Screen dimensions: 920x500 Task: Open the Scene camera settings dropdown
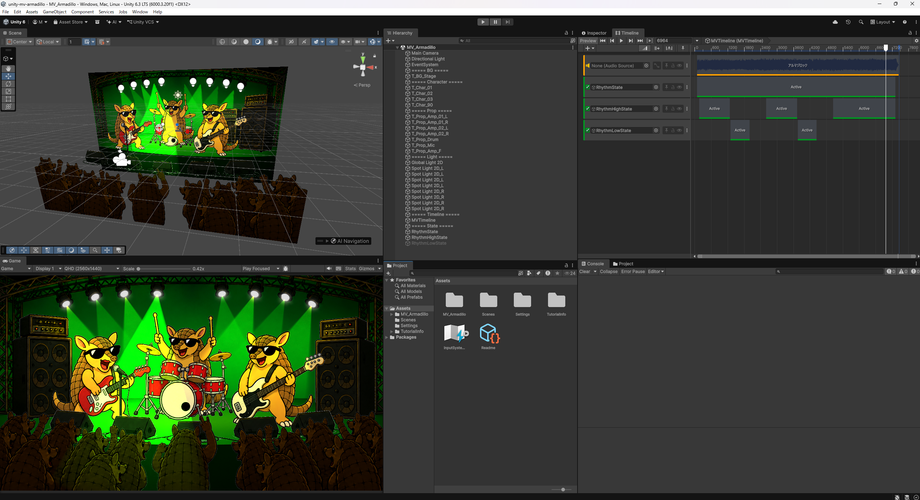click(359, 42)
